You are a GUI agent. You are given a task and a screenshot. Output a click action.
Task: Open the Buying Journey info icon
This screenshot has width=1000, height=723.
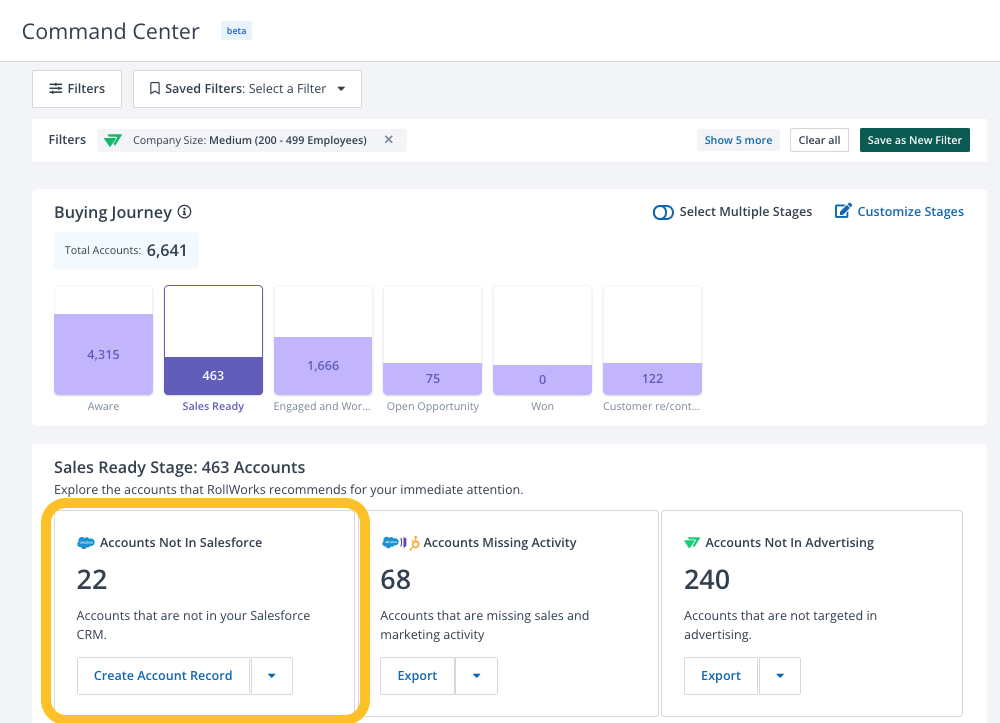tap(184, 212)
